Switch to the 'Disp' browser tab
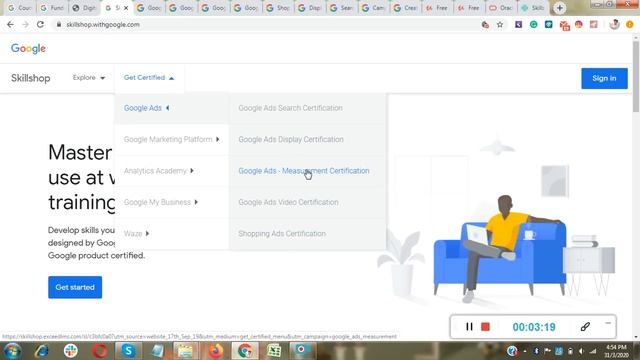This screenshot has width=640, height=360. [x=309, y=8]
